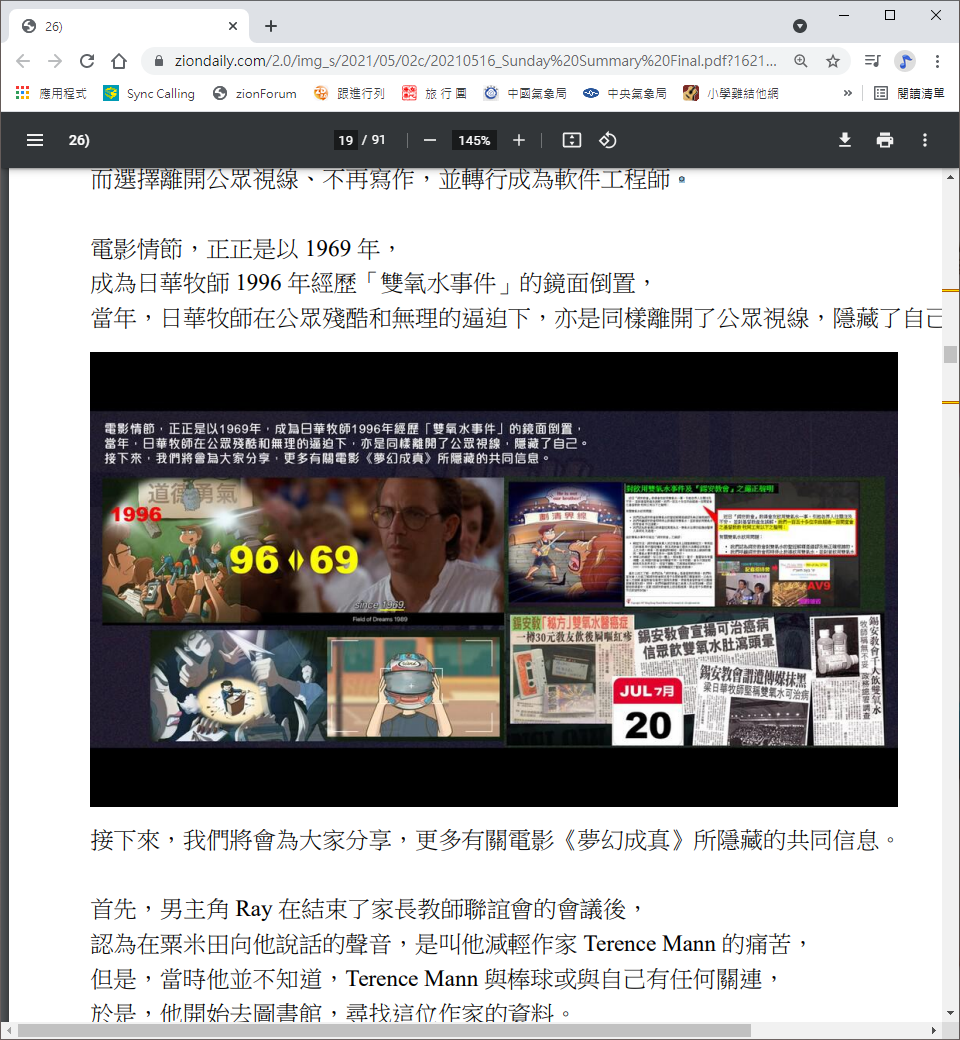The height and width of the screenshot is (1040, 960).
Task: Click the PDF title text 26)
Action: tap(79, 140)
